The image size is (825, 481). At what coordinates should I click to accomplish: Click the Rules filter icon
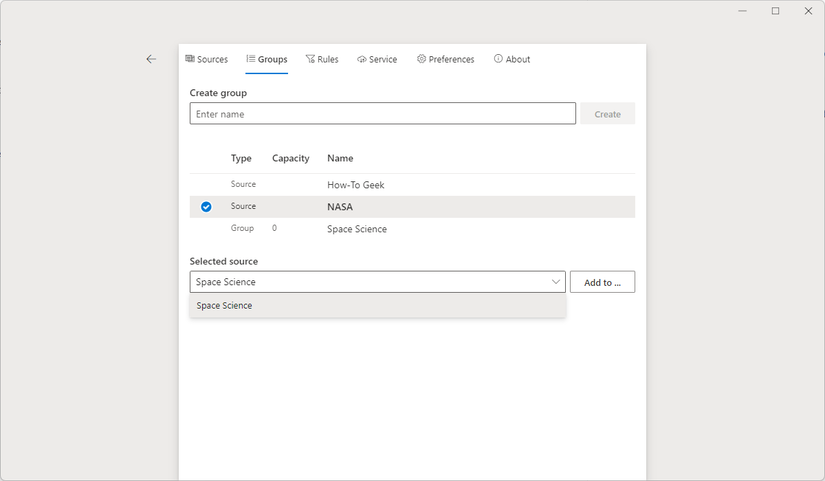(x=310, y=59)
